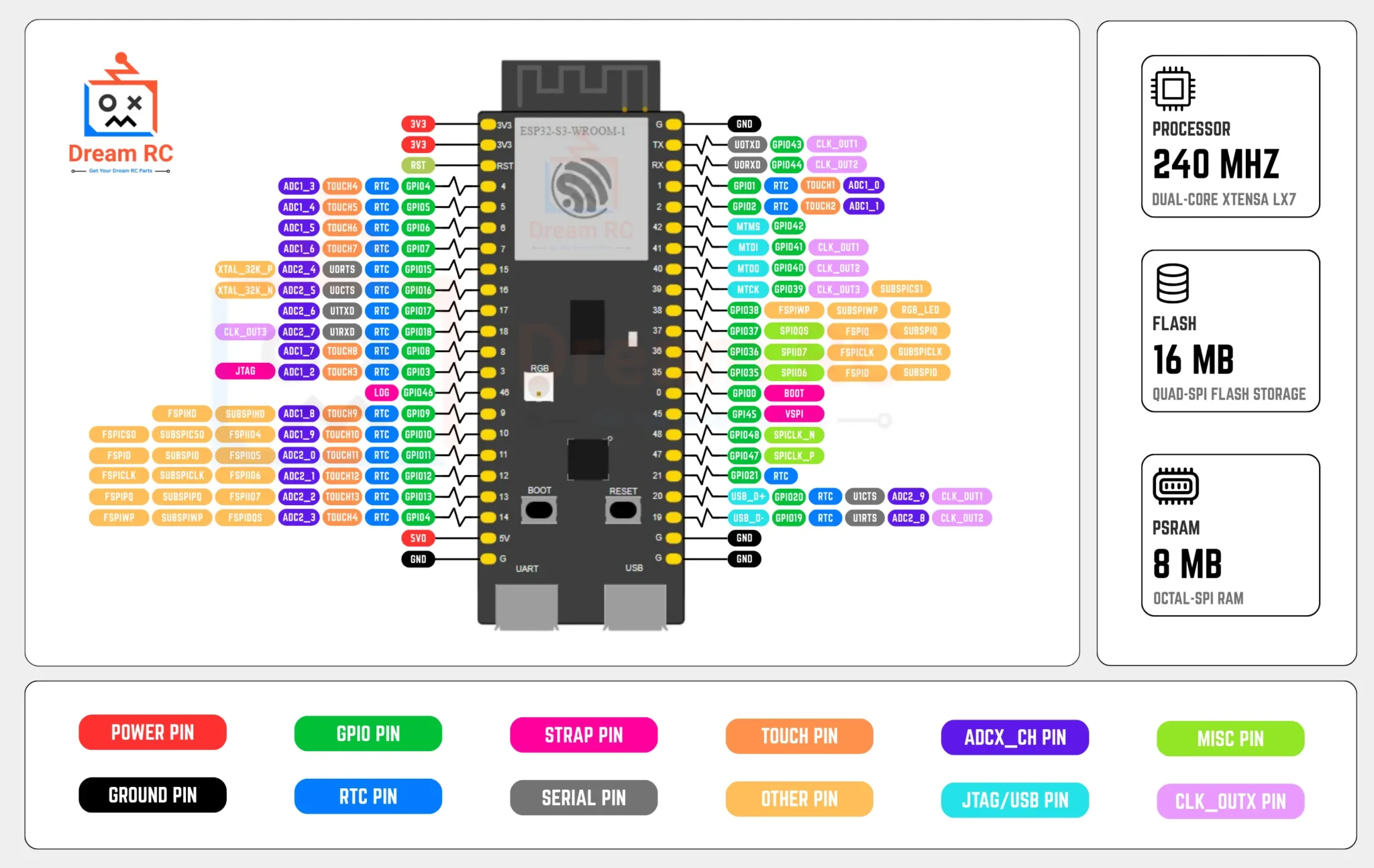Screen dimensions: 1374x868
Task: Click the U1RTS serial label
Action: [865, 518]
